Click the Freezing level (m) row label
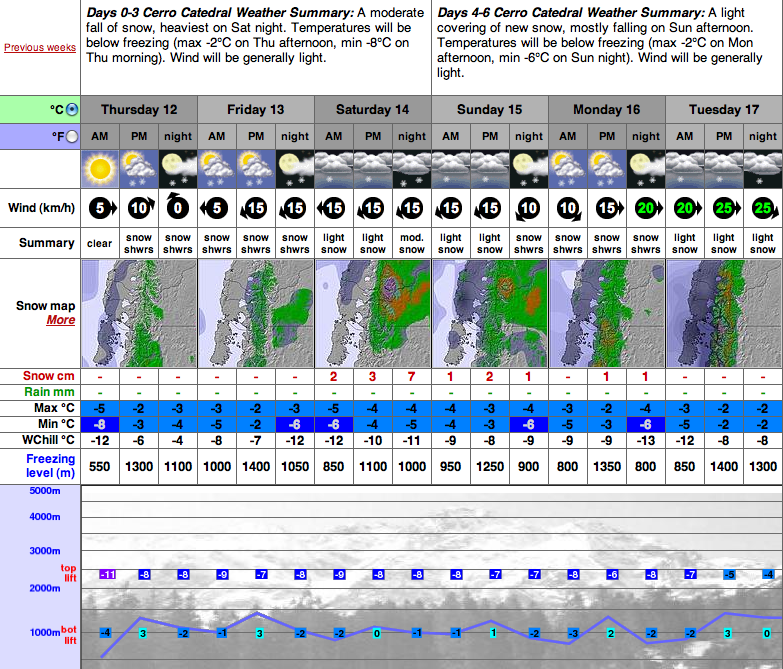The image size is (783, 669). (x=50, y=466)
